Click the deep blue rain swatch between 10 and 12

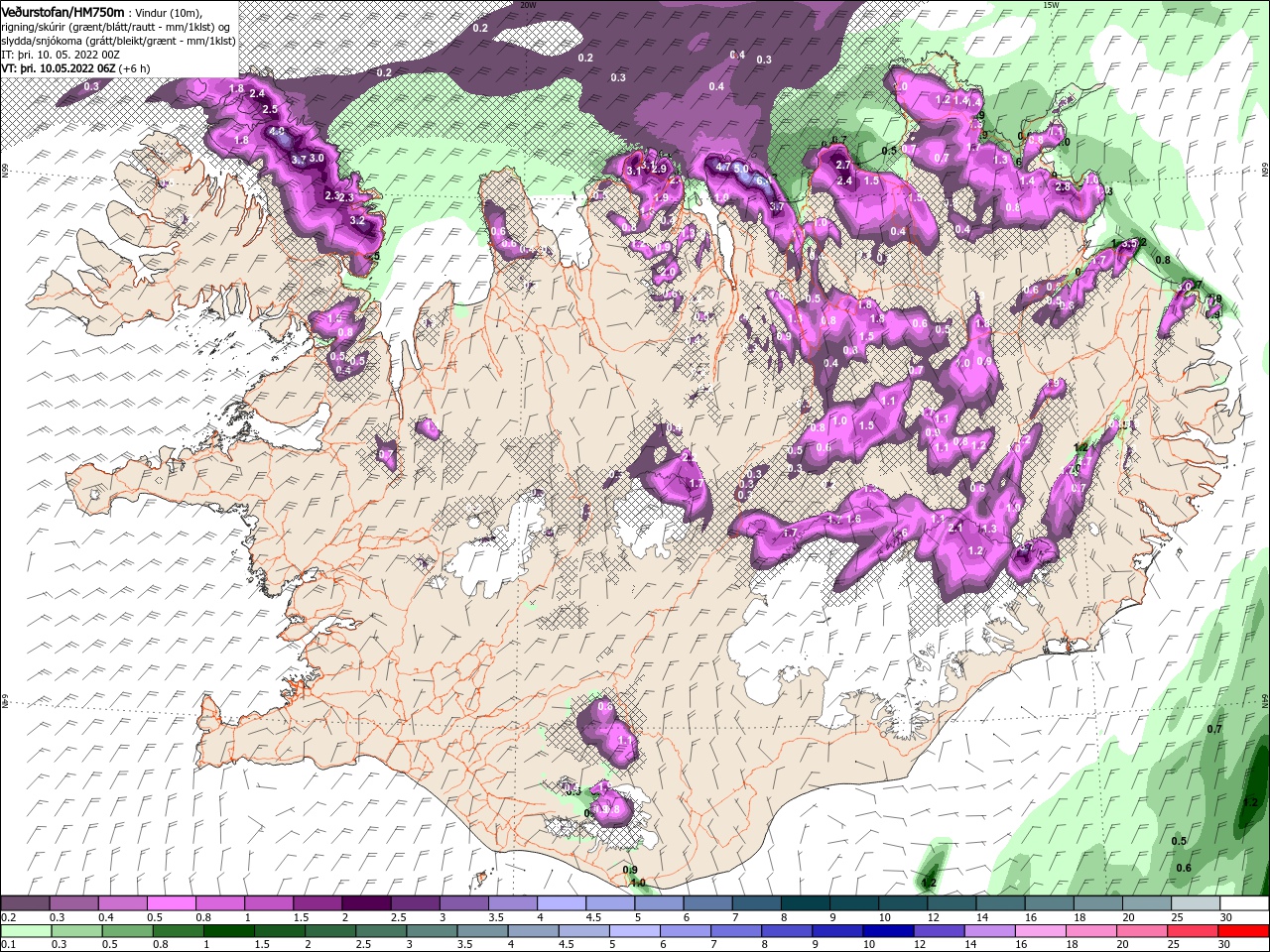click(x=889, y=931)
